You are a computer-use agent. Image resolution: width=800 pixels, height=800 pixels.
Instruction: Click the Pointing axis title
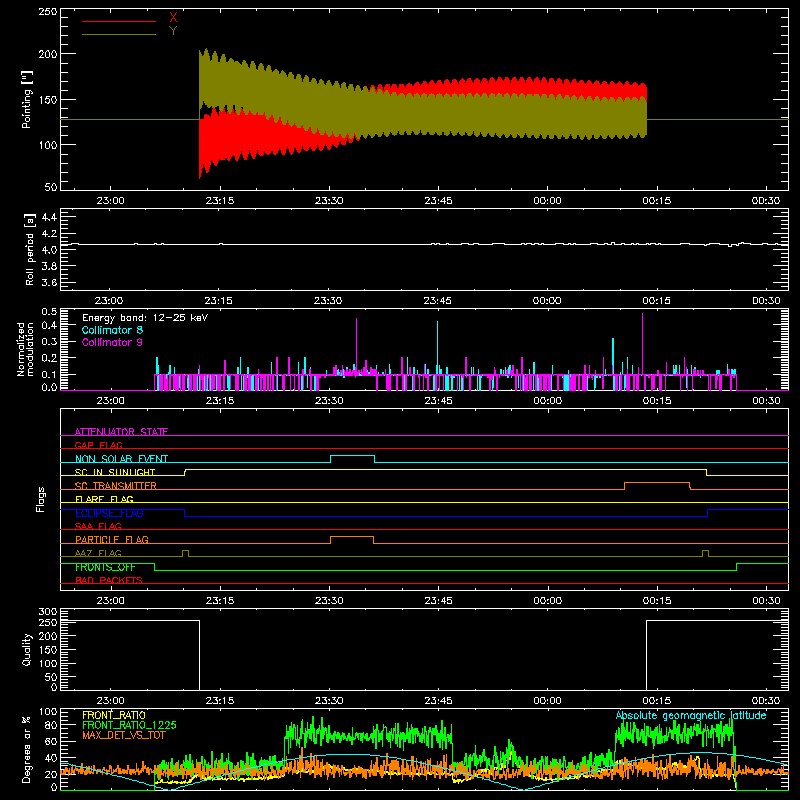coord(27,99)
